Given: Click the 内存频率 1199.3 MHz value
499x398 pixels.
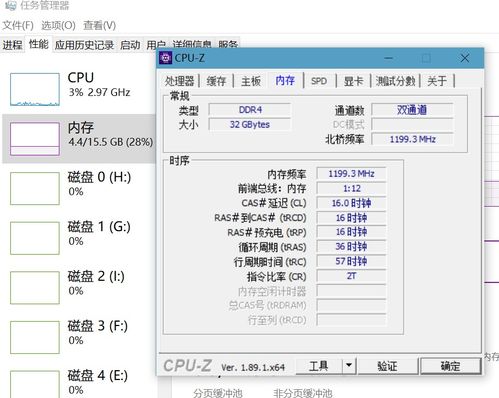Looking at the screenshot, I should coord(351,174).
